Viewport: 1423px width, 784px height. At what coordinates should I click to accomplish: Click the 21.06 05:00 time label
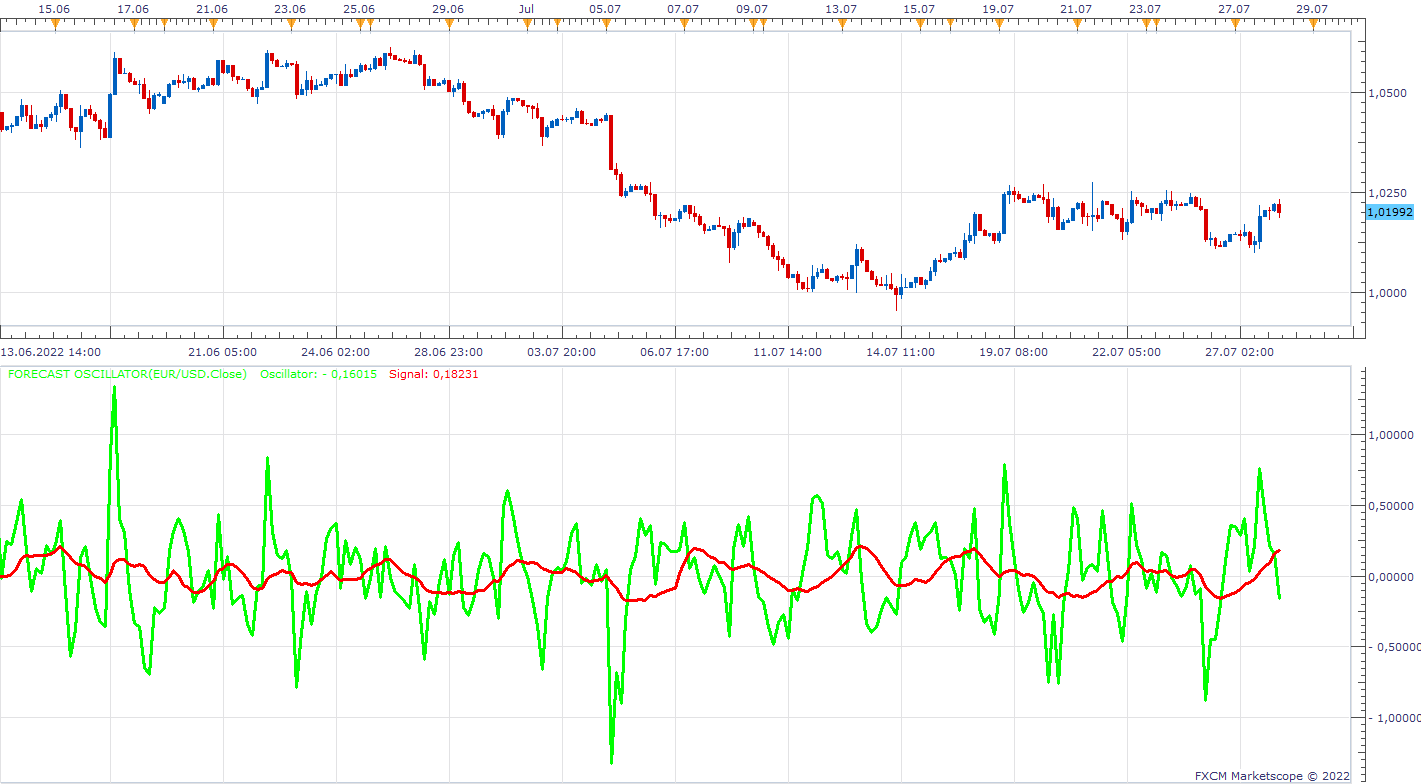222,352
